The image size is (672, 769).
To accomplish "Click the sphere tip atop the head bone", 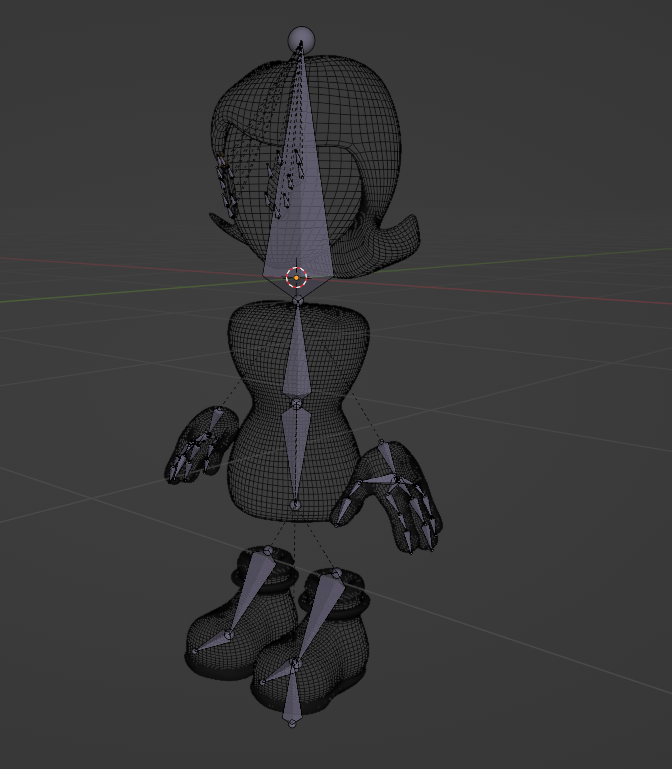I will tap(301, 39).
